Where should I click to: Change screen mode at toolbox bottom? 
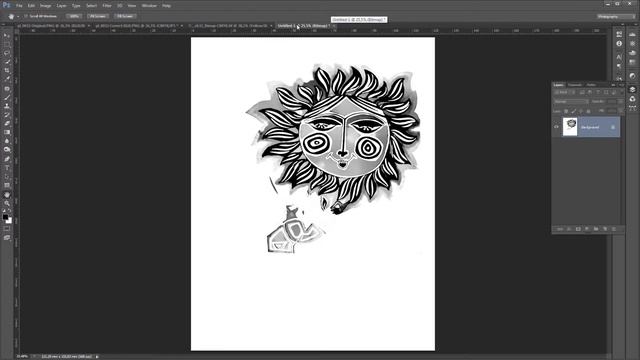point(7,238)
